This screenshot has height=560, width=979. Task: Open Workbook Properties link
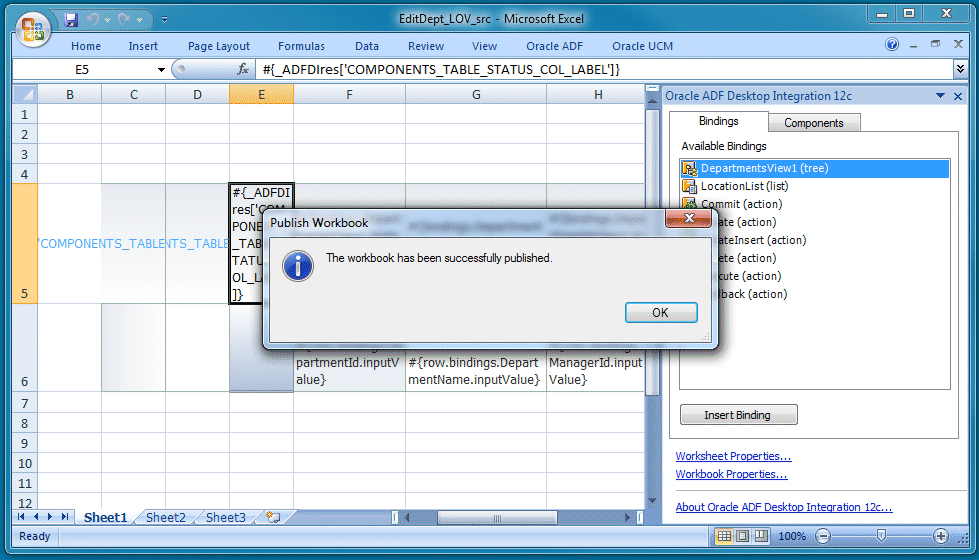pyautogui.click(x=731, y=474)
